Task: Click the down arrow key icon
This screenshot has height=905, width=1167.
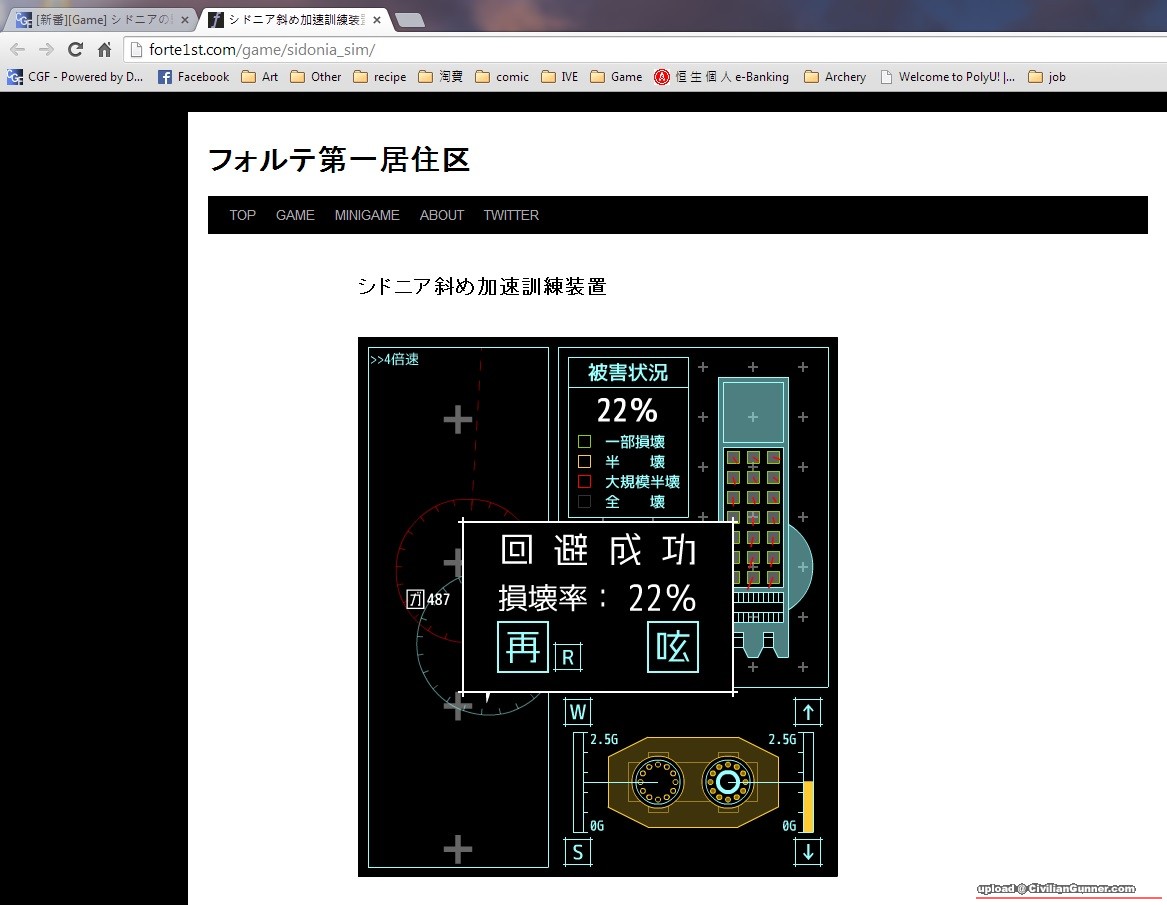Action: [808, 852]
